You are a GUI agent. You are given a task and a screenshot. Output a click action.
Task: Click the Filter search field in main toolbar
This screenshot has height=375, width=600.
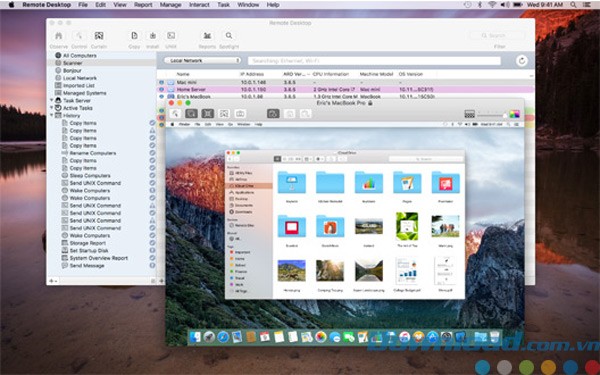pos(497,36)
